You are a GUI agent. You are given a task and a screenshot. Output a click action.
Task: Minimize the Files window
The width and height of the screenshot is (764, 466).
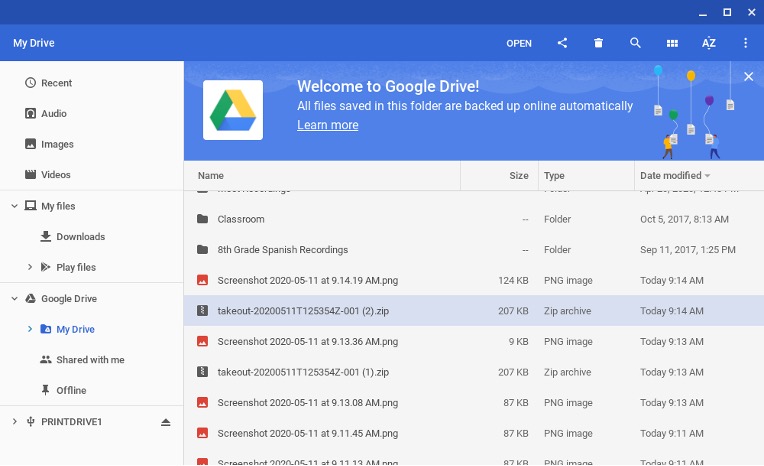[x=703, y=13]
